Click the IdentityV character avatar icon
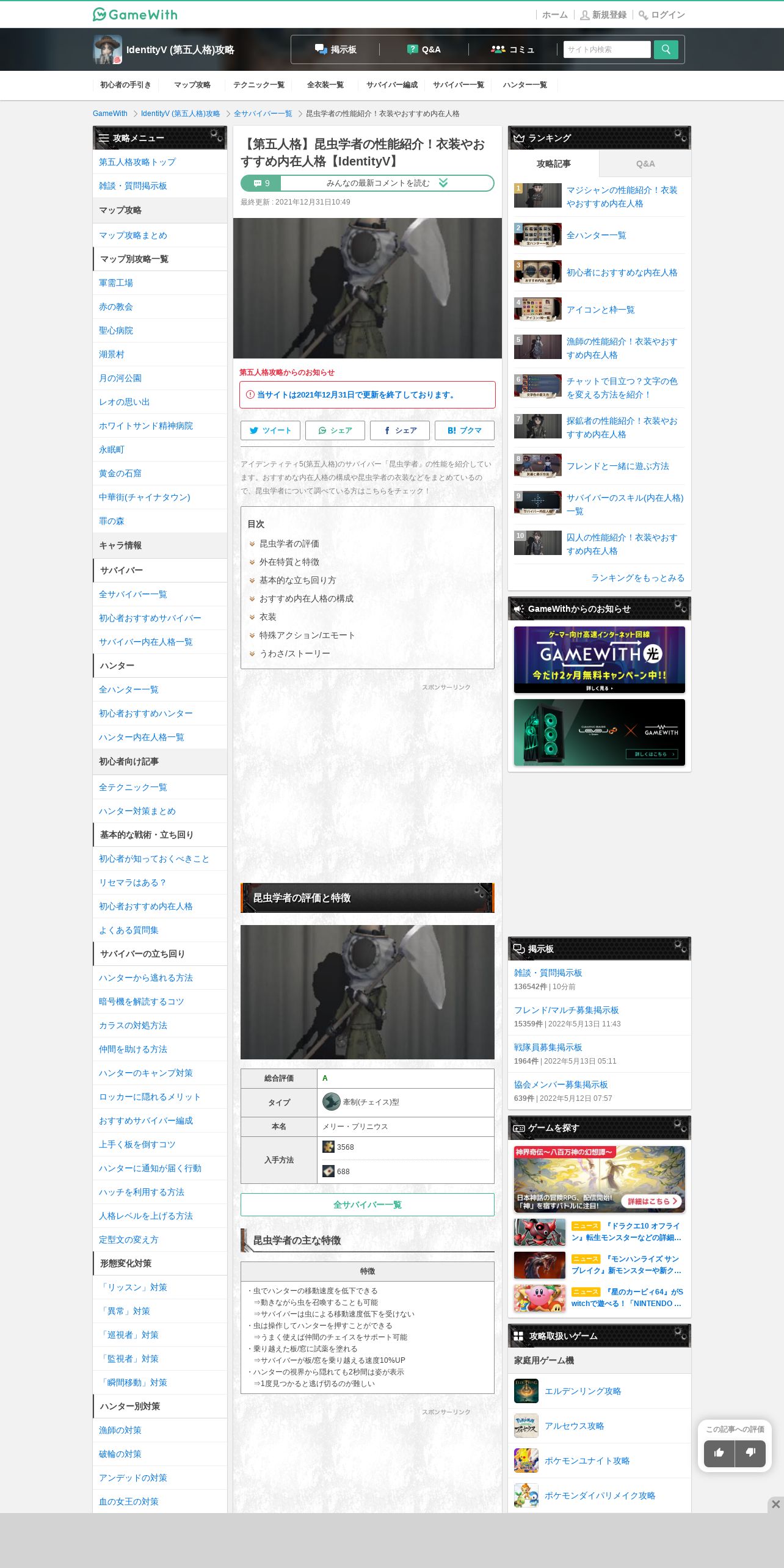Viewport: 784px width, 1568px height. (x=107, y=49)
